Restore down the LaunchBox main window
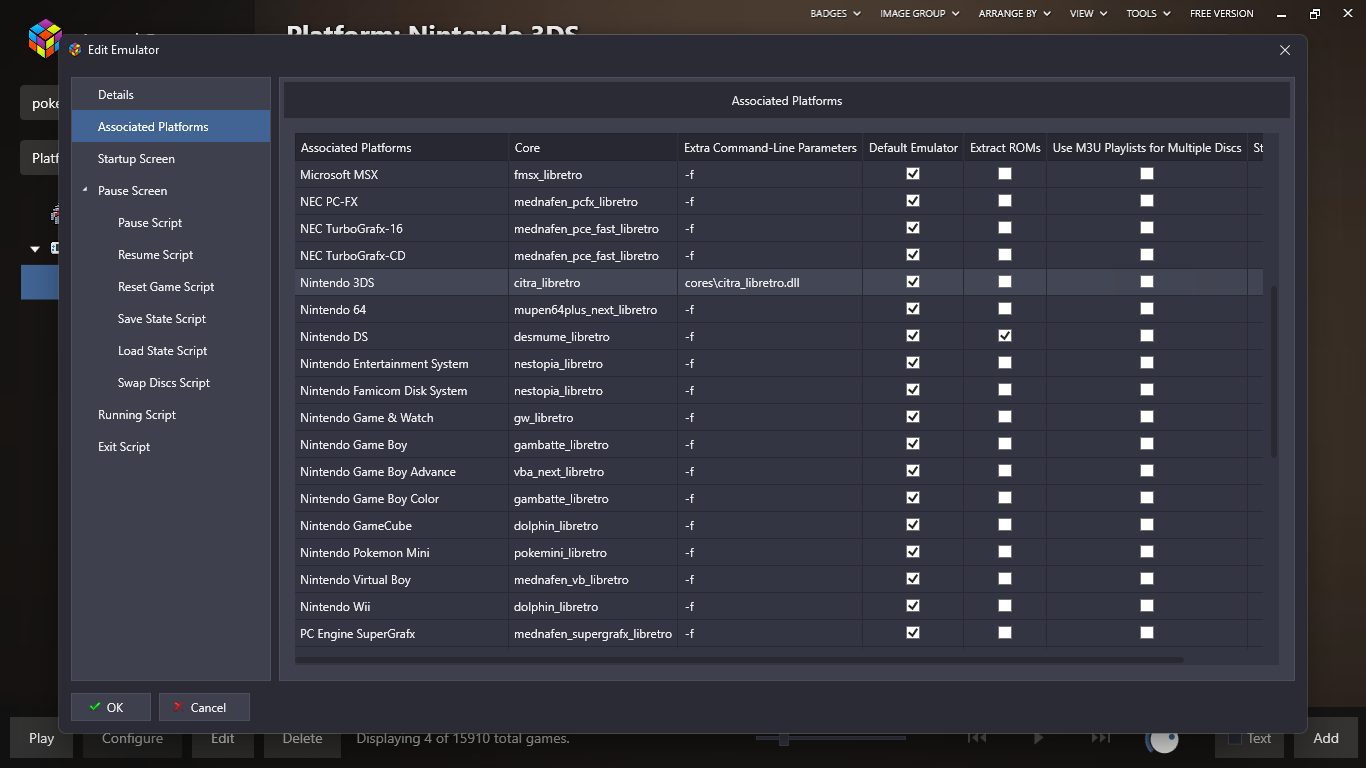 click(x=1315, y=14)
